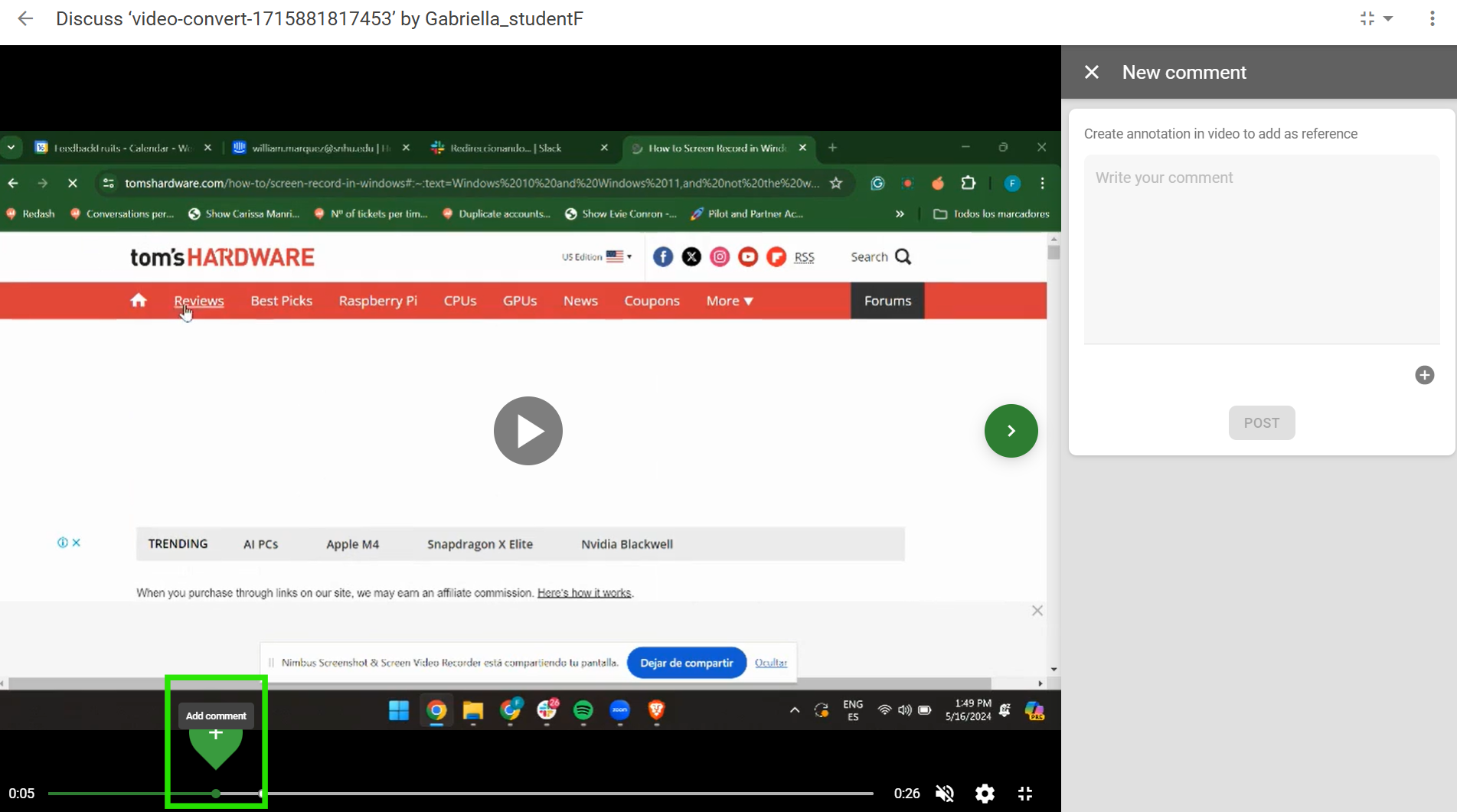Open Raspberry Pi nav item
Viewport: 1457px width, 812px height.
tap(378, 301)
